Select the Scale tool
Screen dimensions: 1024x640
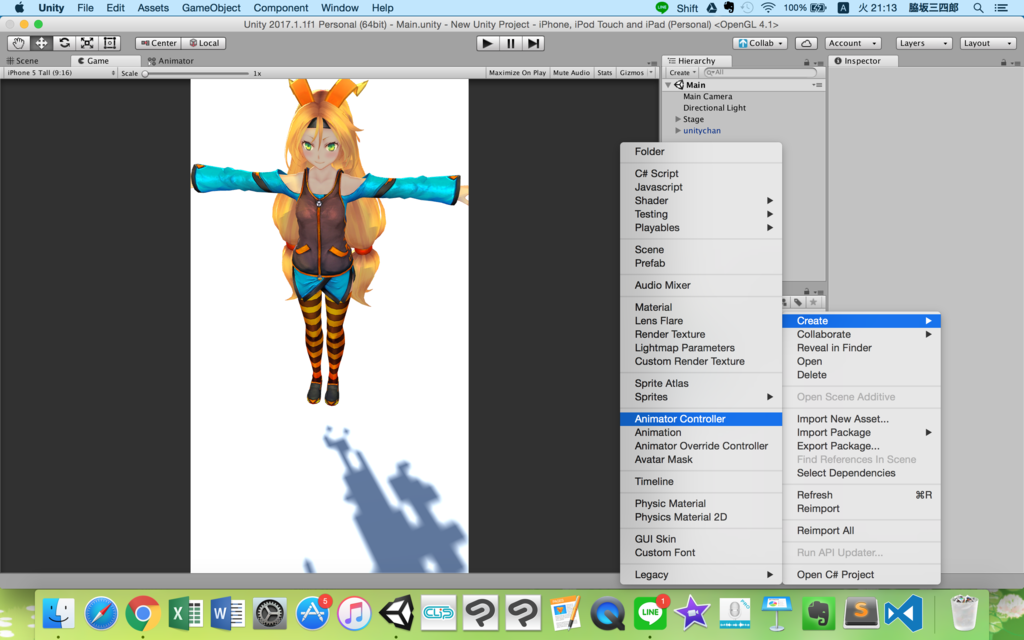[87, 43]
